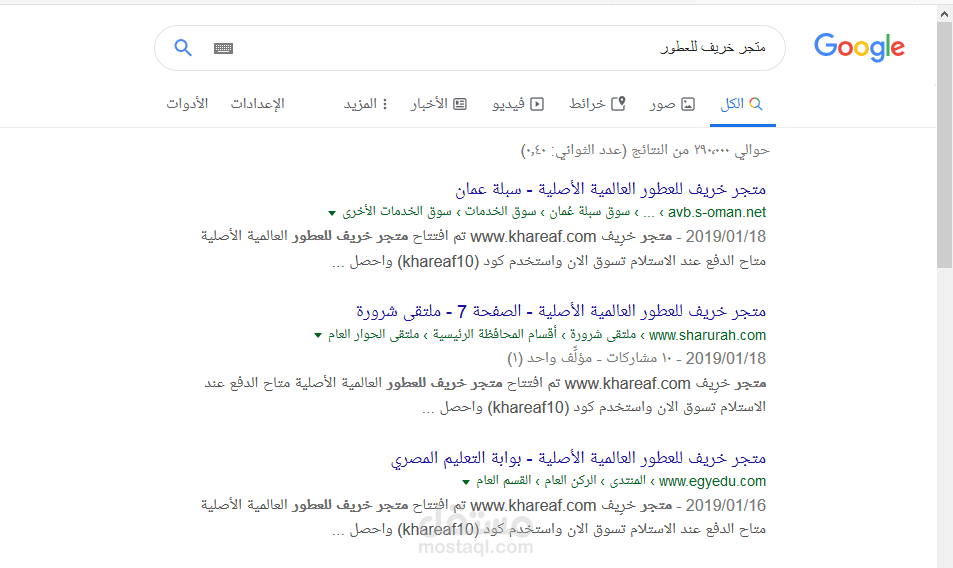Viewport: 953px width, 568px height.
Task: Open الإعدادات (Settings) menu
Action: [x=257, y=104]
